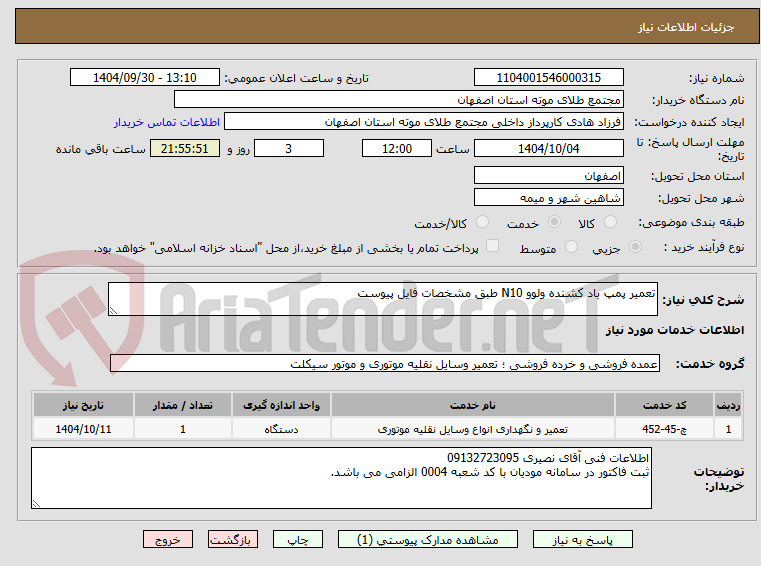Image resolution: width=761 pixels, height=566 pixels.
Task: Click the service group field
Action: [385, 364]
